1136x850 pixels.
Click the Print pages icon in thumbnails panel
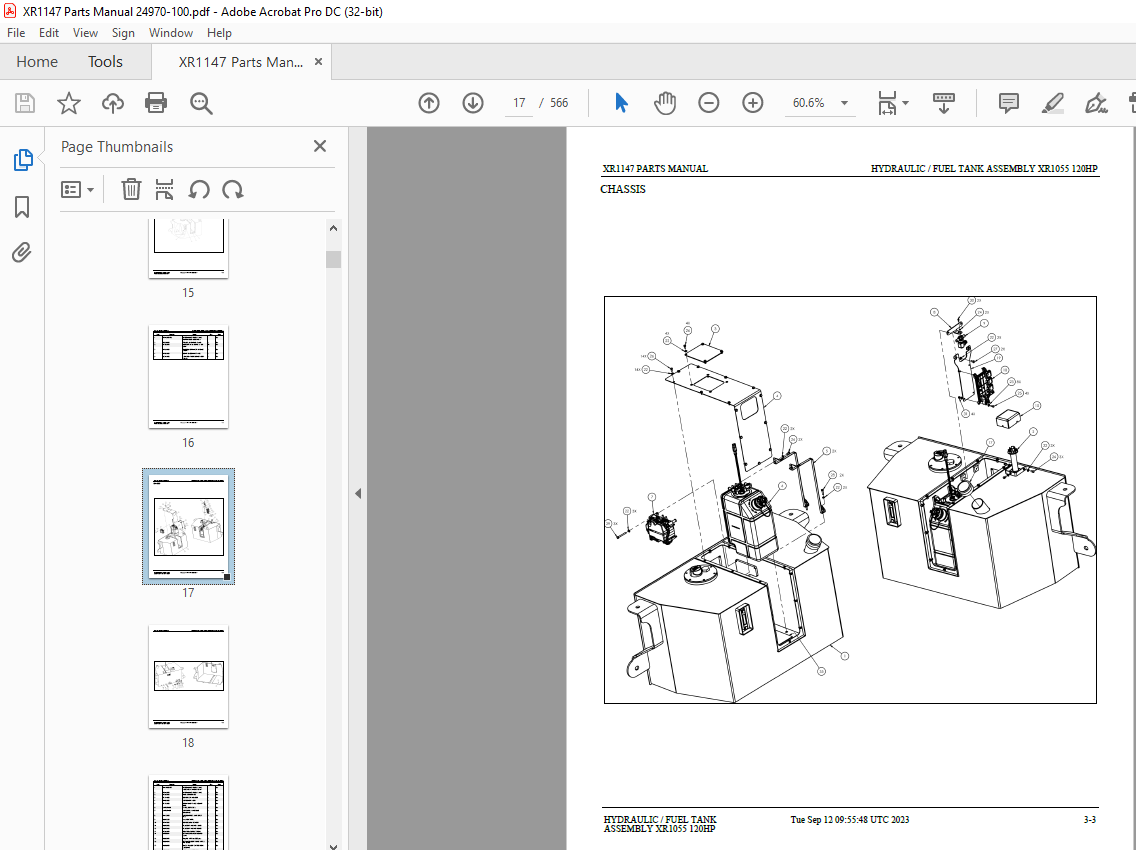click(x=164, y=189)
